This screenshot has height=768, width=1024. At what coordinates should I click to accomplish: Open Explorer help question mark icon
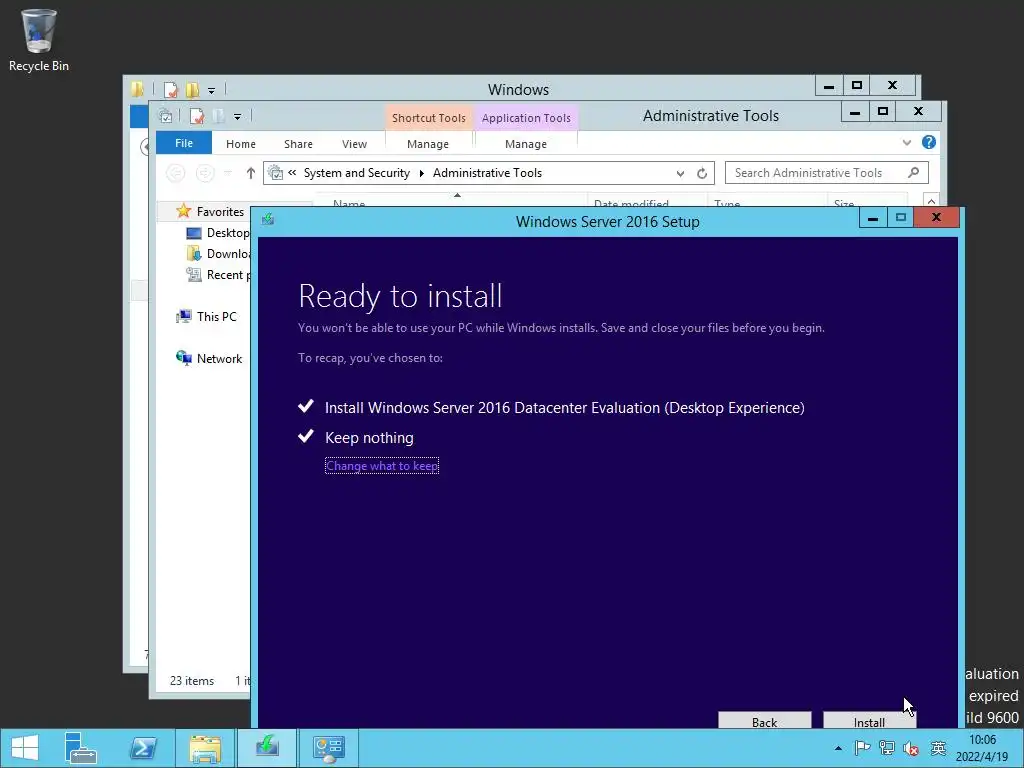pos(928,142)
